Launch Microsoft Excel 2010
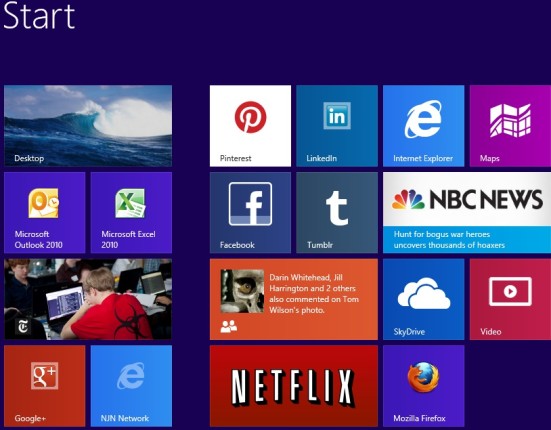This screenshot has height=430, width=551. point(131,213)
